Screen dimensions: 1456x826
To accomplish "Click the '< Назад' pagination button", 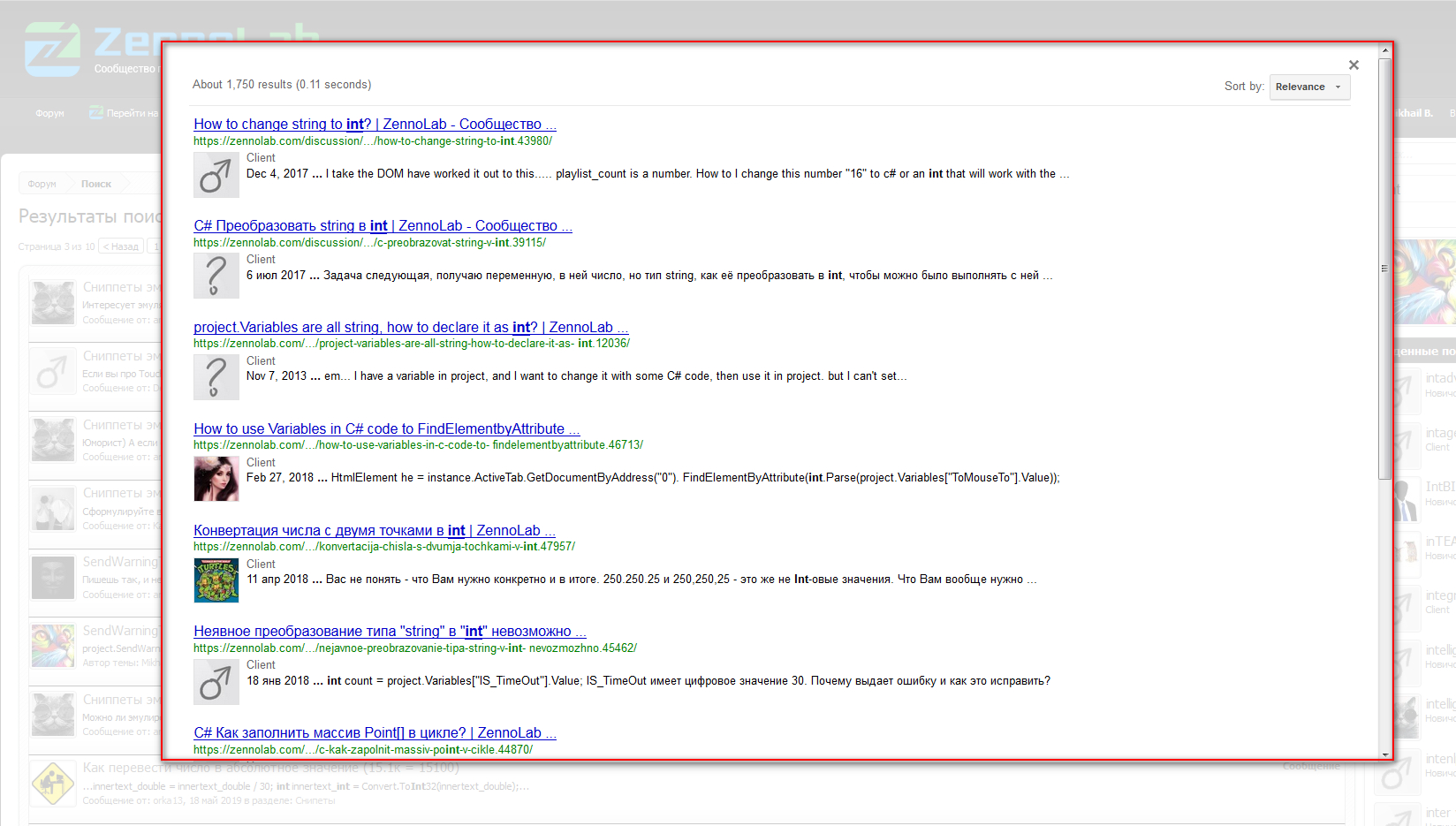I will coord(121,246).
